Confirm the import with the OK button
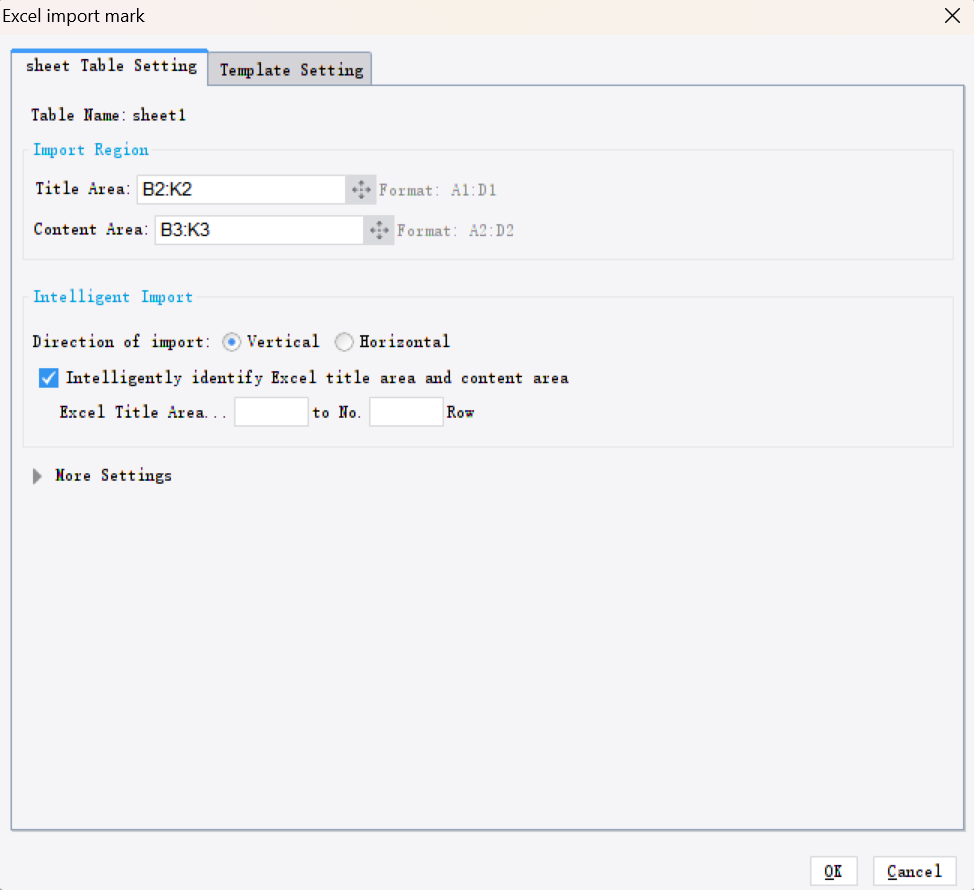The height and width of the screenshot is (890, 974). (x=834, y=871)
